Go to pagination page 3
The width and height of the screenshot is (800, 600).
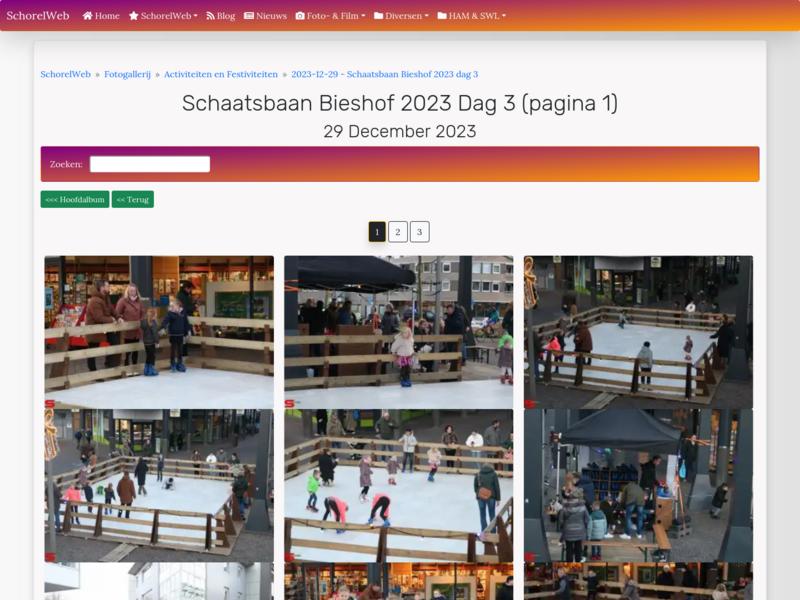[419, 232]
